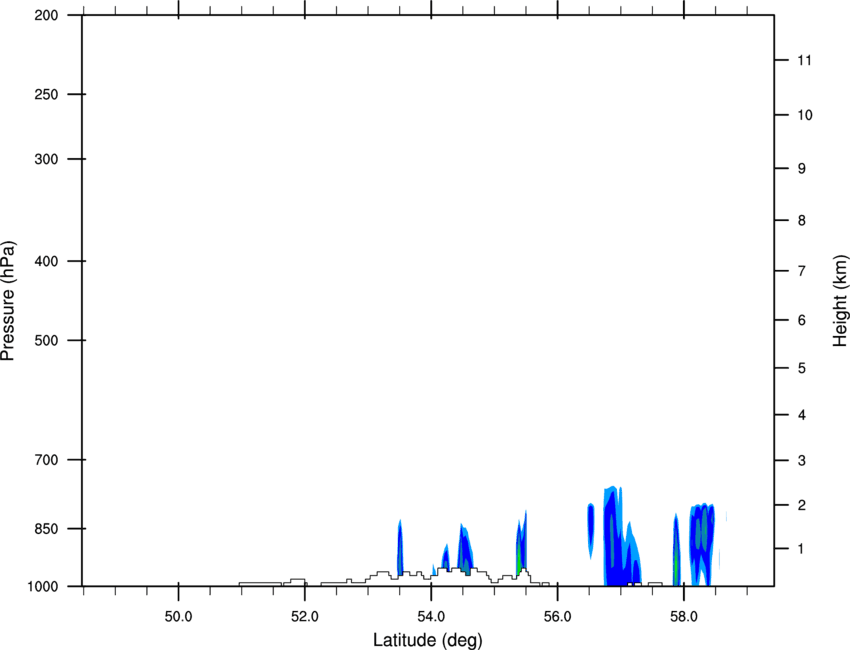The height and width of the screenshot is (650, 850).
Task: Select the 6 km height label
Action: pos(802,320)
